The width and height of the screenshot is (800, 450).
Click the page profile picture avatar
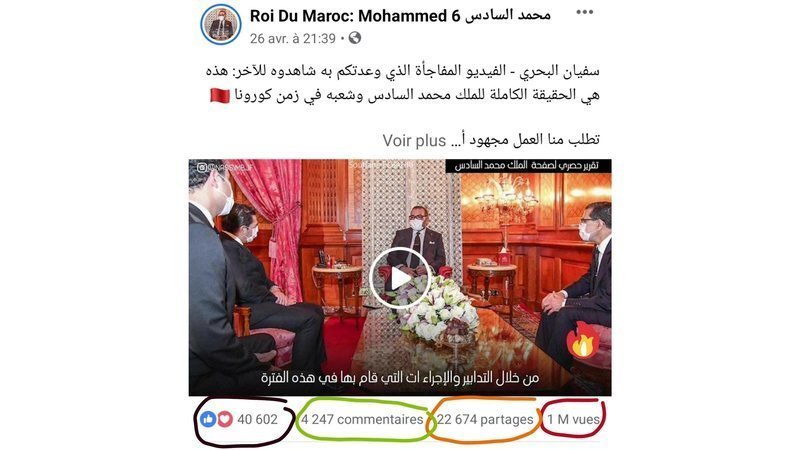click(220, 24)
